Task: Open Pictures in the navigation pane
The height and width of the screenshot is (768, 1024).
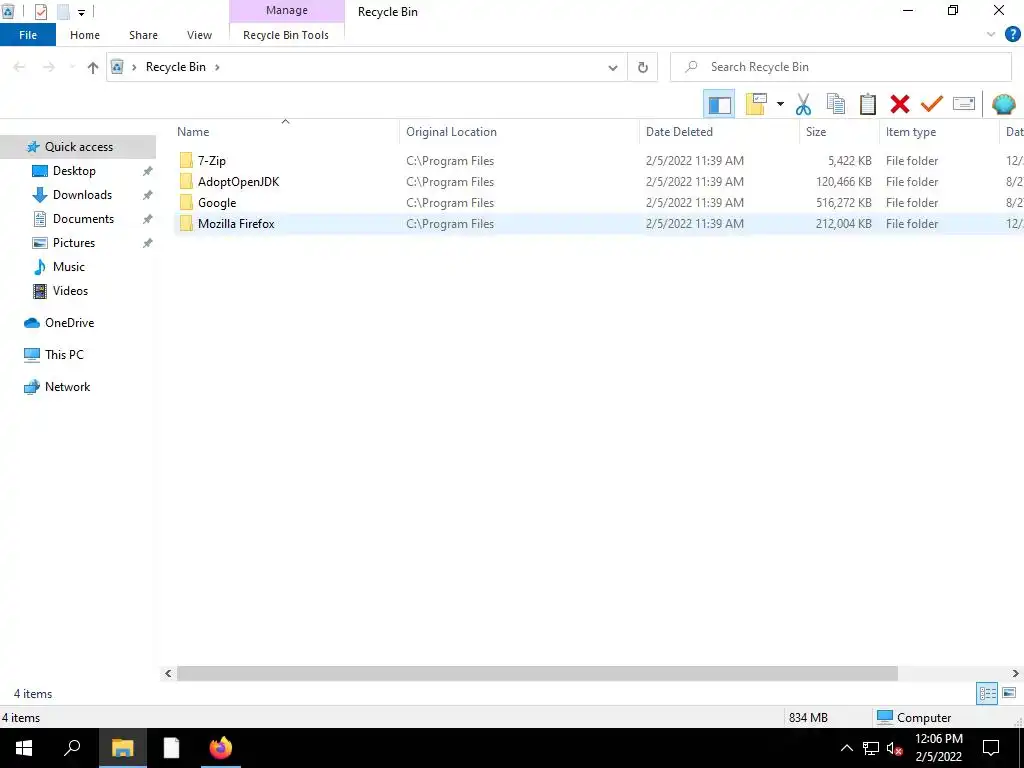Action: (73, 243)
